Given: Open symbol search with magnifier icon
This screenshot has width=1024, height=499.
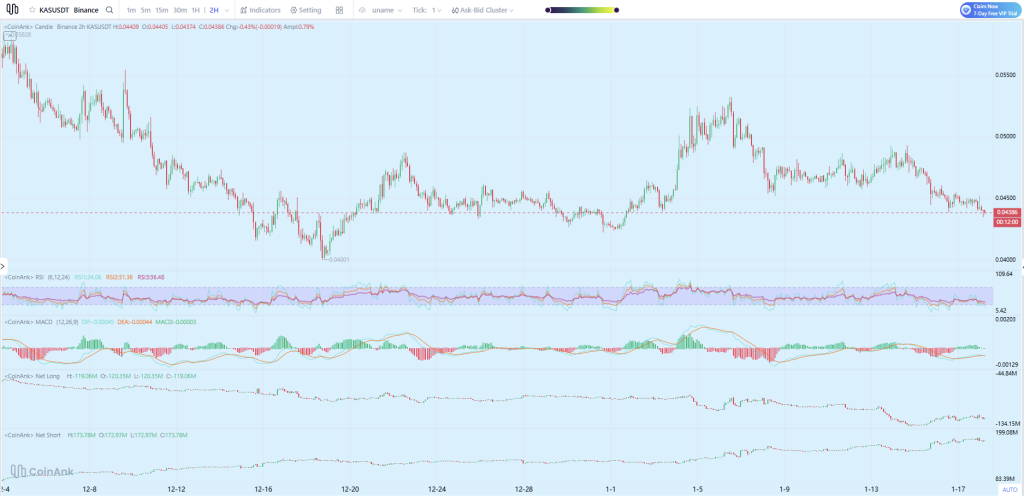Looking at the screenshot, I should [108, 10].
